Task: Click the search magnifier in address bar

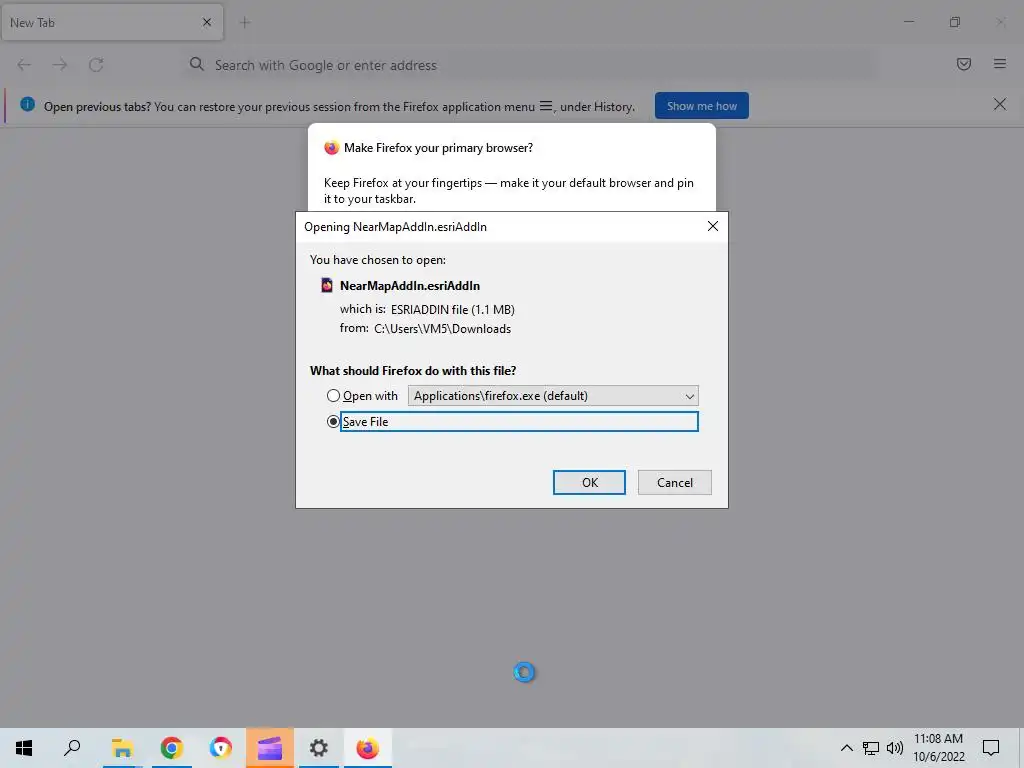Action: 197,64
